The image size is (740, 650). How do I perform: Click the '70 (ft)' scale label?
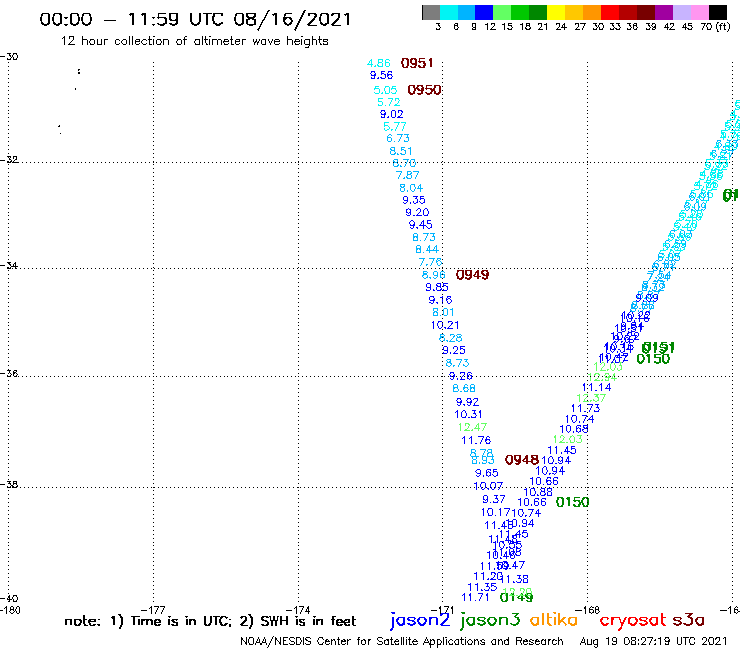715,26
